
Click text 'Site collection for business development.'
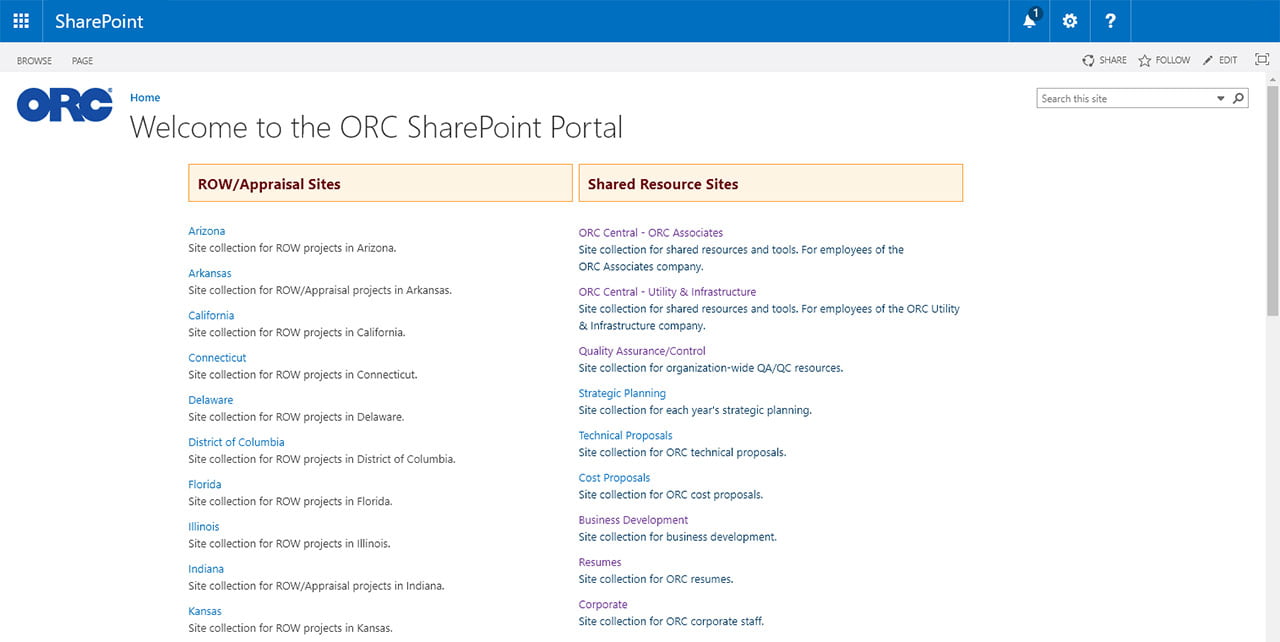coord(678,537)
